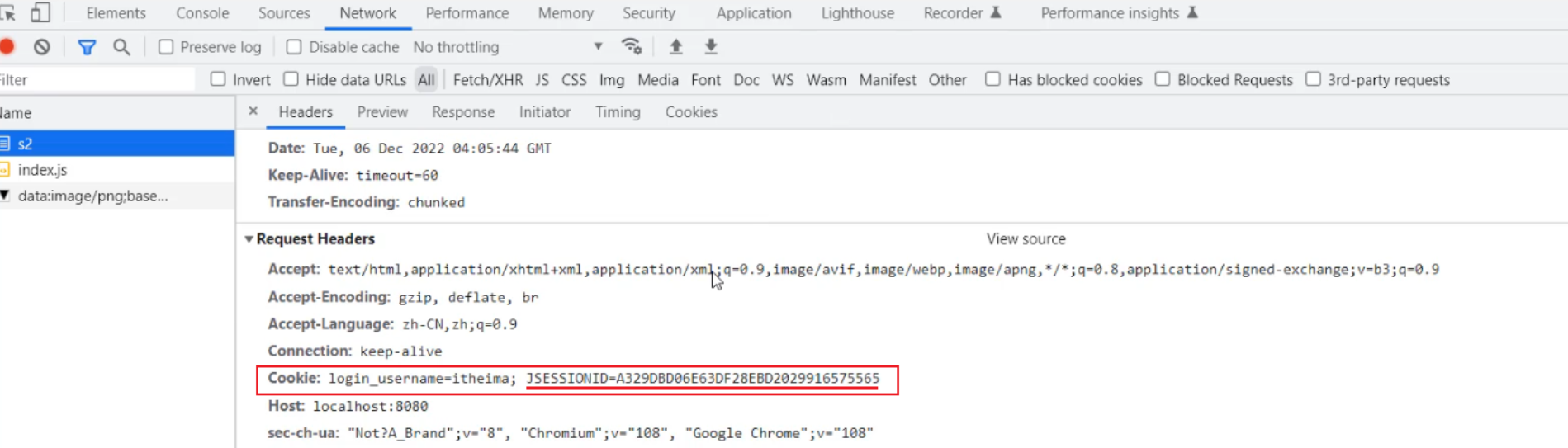Click the export HAR download arrow
The image size is (1568, 448).
tap(711, 46)
